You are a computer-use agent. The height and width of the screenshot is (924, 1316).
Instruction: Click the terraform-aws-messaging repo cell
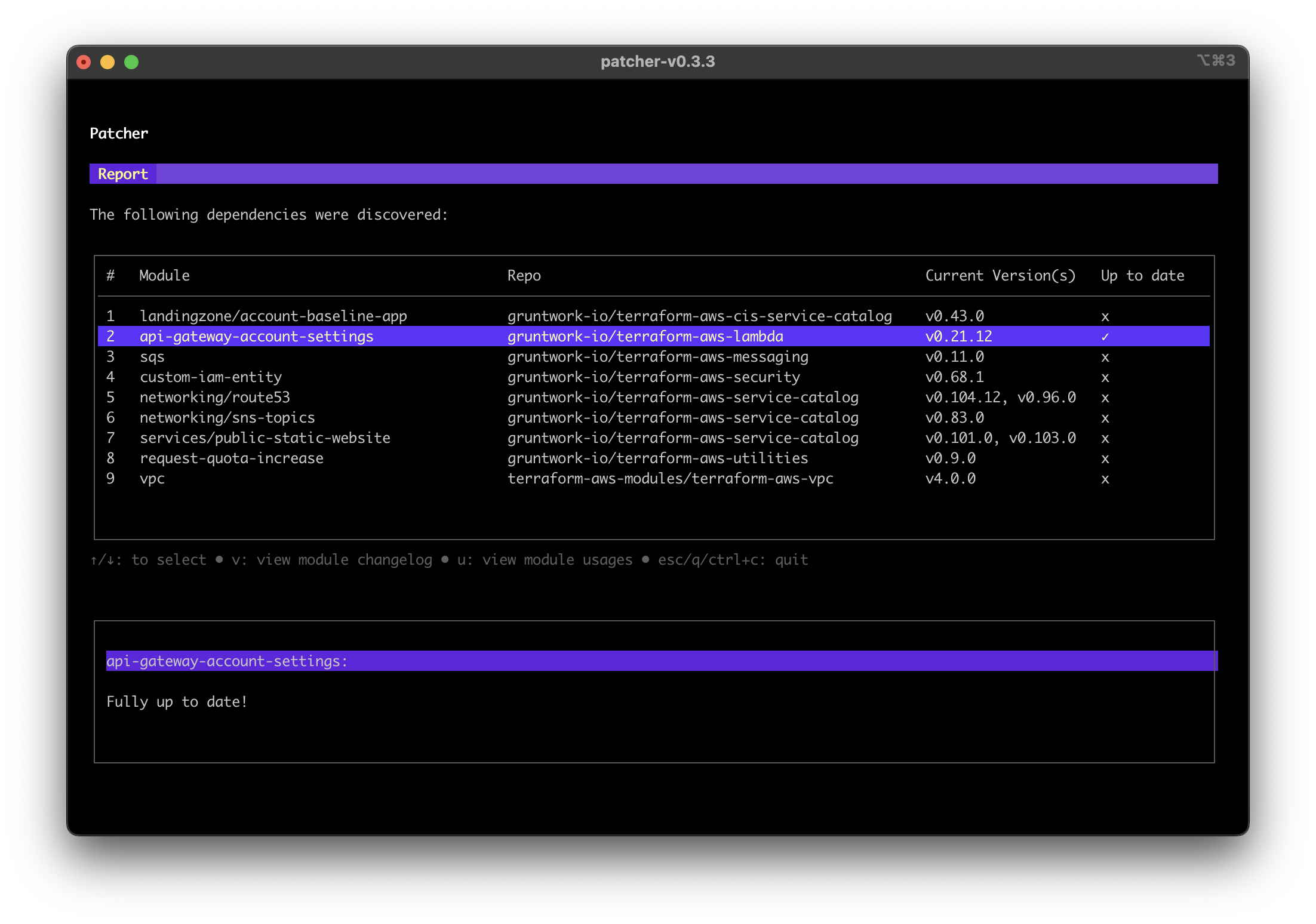[x=658, y=356]
